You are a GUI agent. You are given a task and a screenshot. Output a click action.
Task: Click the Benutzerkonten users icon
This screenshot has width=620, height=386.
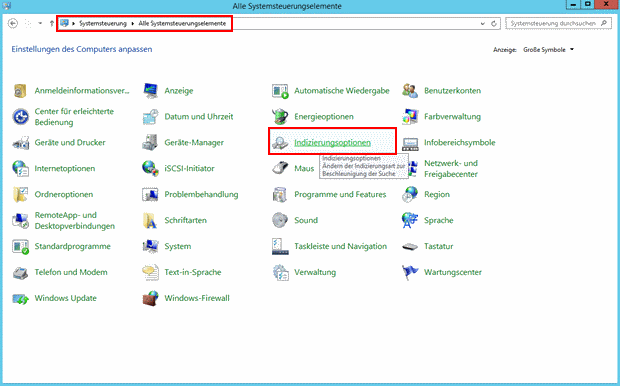click(x=410, y=91)
